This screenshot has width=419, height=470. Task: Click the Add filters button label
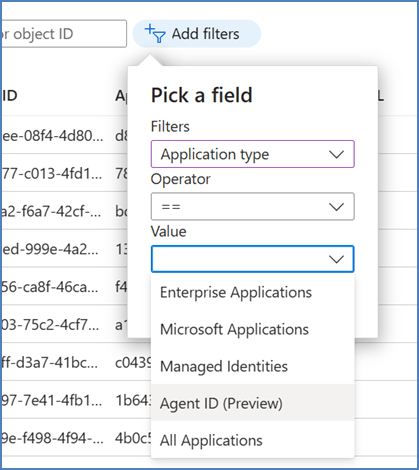[x=205, y=34]
